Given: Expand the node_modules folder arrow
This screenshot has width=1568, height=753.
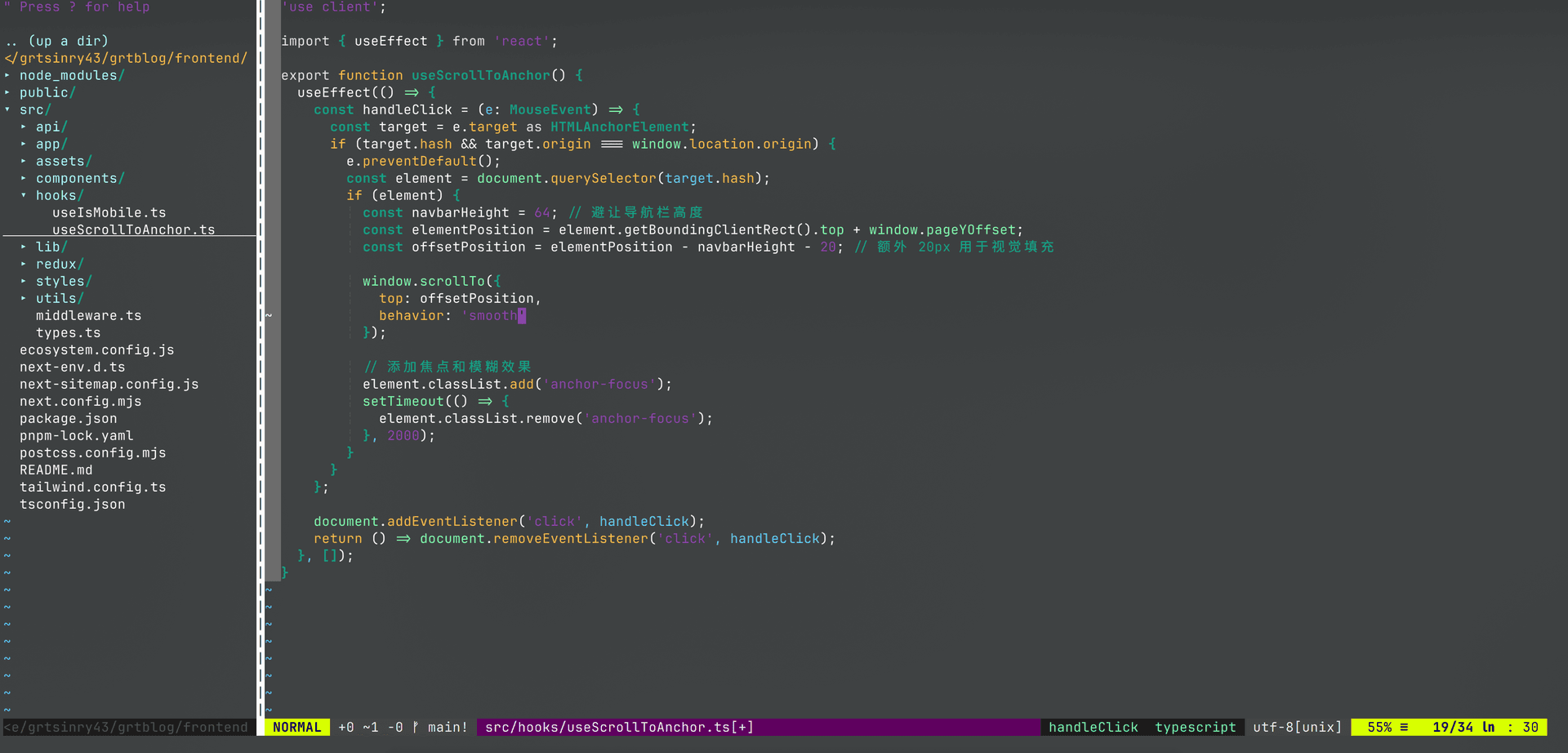Looking at the screenshot, I should coord(7,75).
